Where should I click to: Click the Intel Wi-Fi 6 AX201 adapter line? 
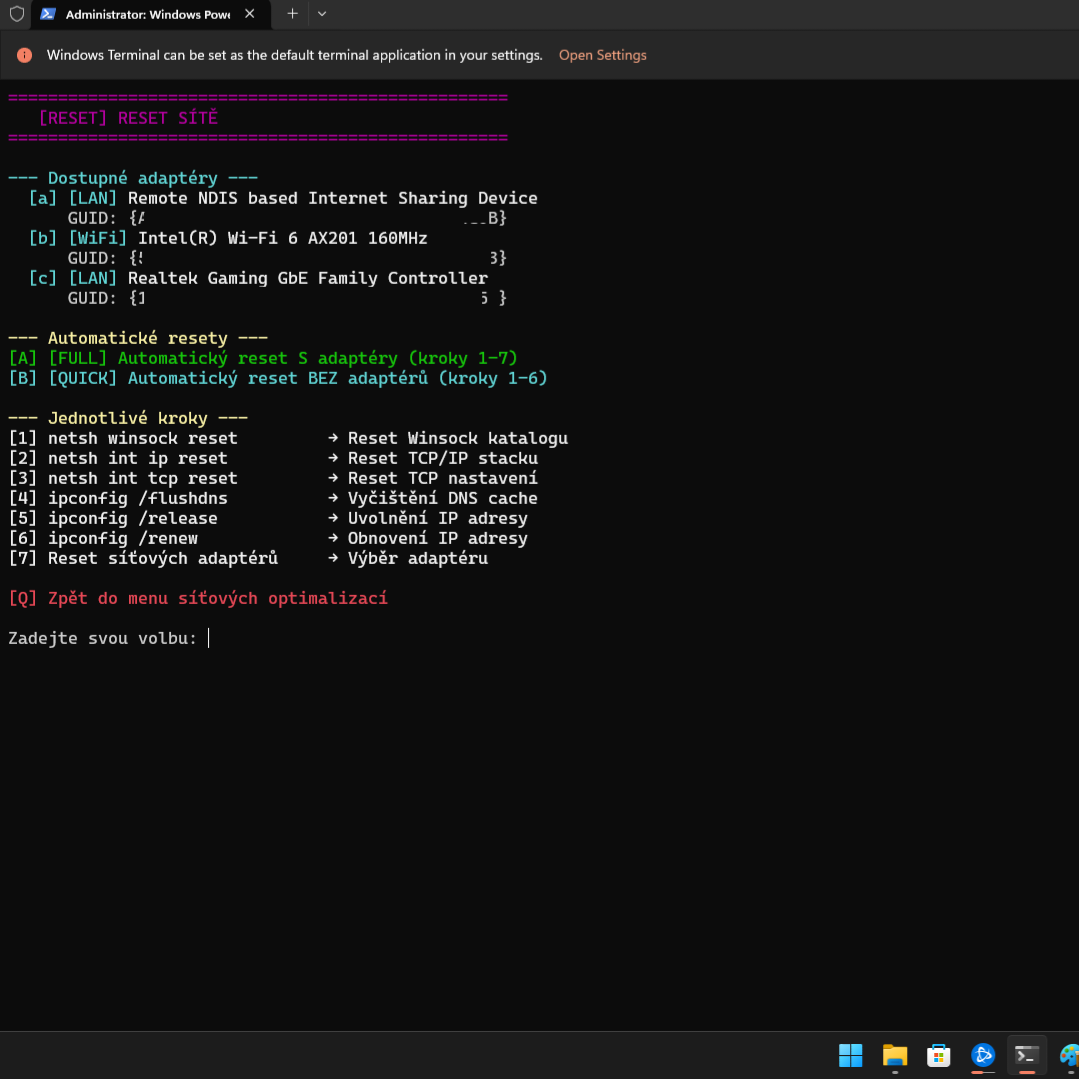[x=228, y=238]
